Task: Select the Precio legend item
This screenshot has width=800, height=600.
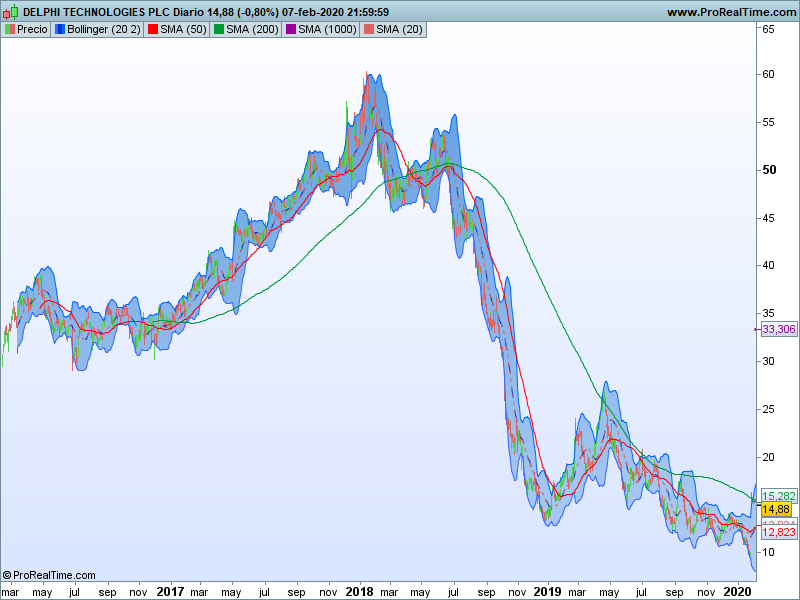Action: click(27, 30)
